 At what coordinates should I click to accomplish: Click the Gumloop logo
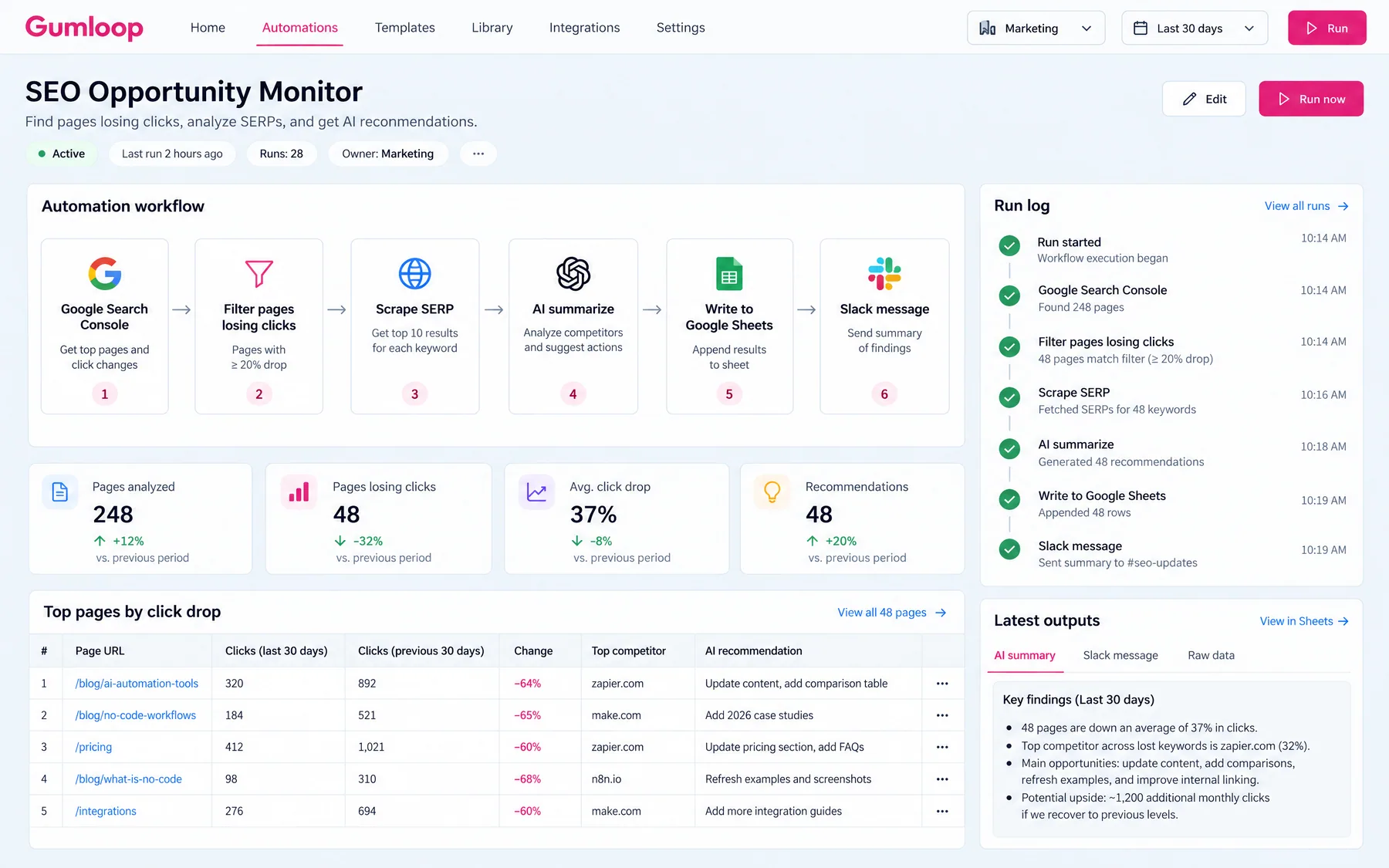tap(84, 28)
